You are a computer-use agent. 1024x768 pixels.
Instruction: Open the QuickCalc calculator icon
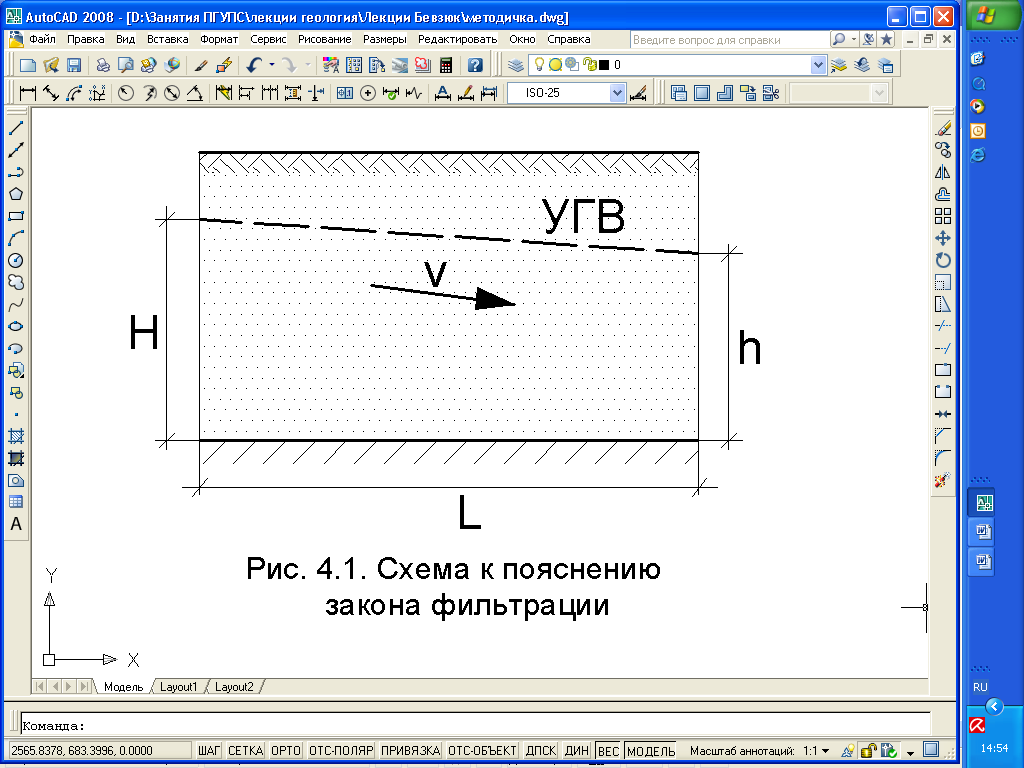(x=446, y=65)
